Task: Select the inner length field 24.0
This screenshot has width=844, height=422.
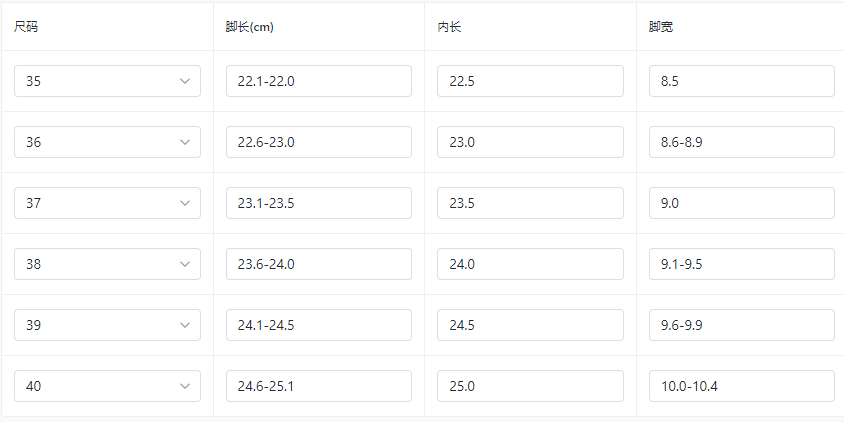Action: pyautogui.click(x=530, y=264)
